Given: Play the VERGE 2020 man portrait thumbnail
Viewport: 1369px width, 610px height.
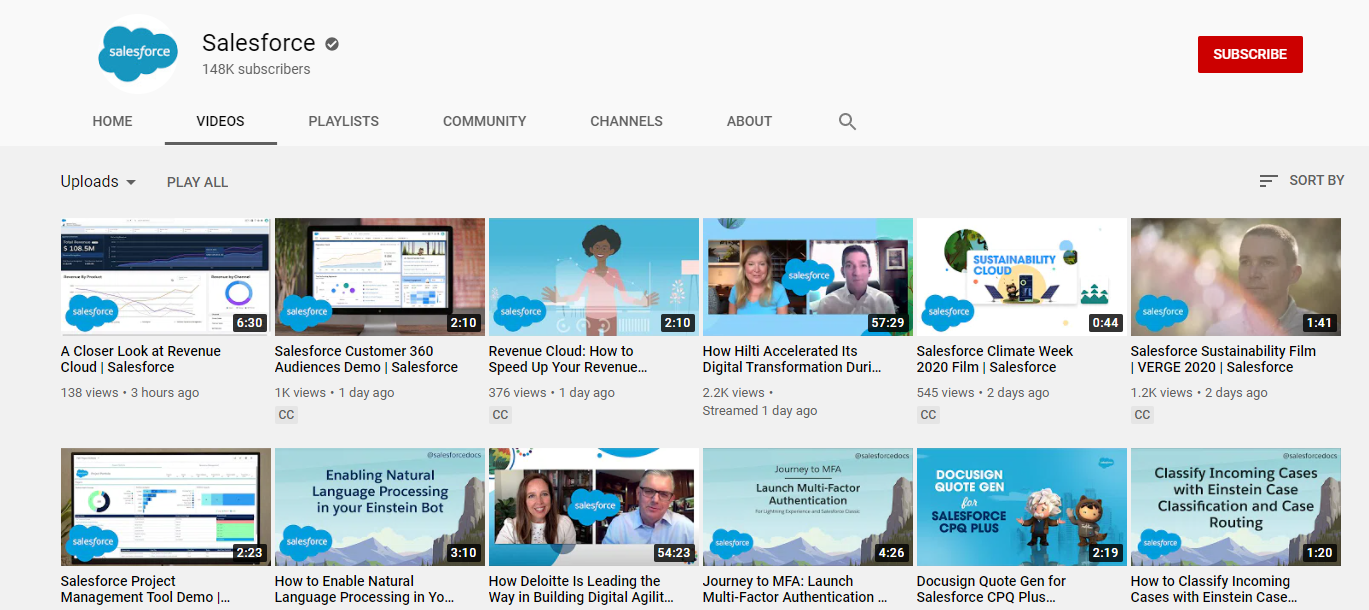Looking at the screenshot, I should pos(1236,277).
